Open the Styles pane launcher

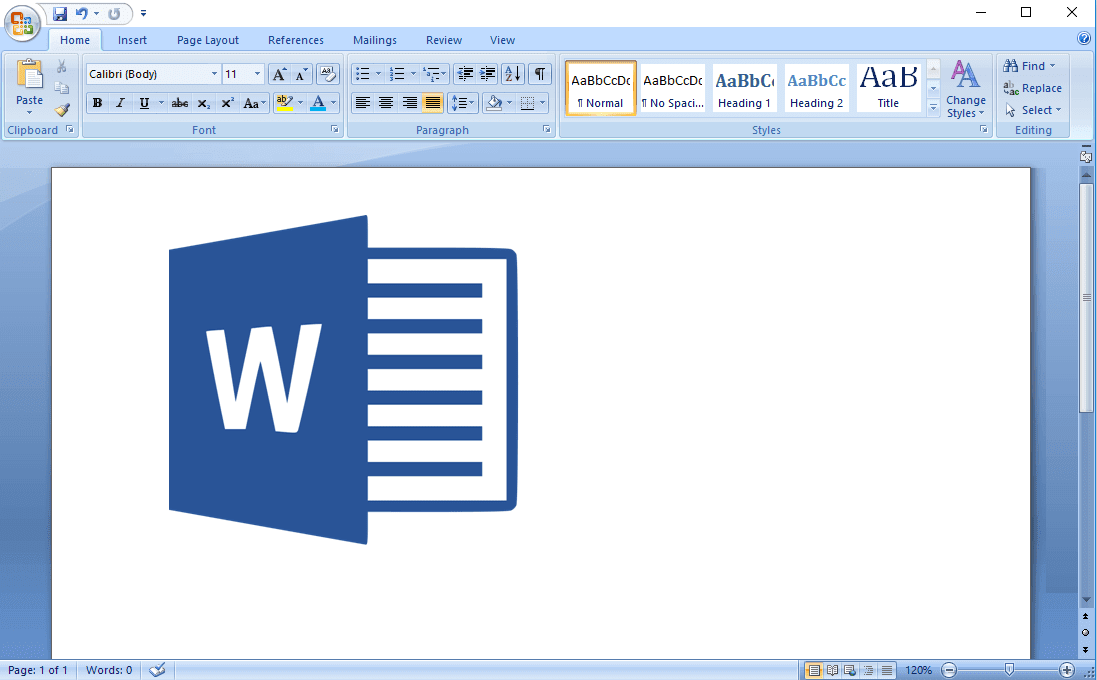(984, 129)
